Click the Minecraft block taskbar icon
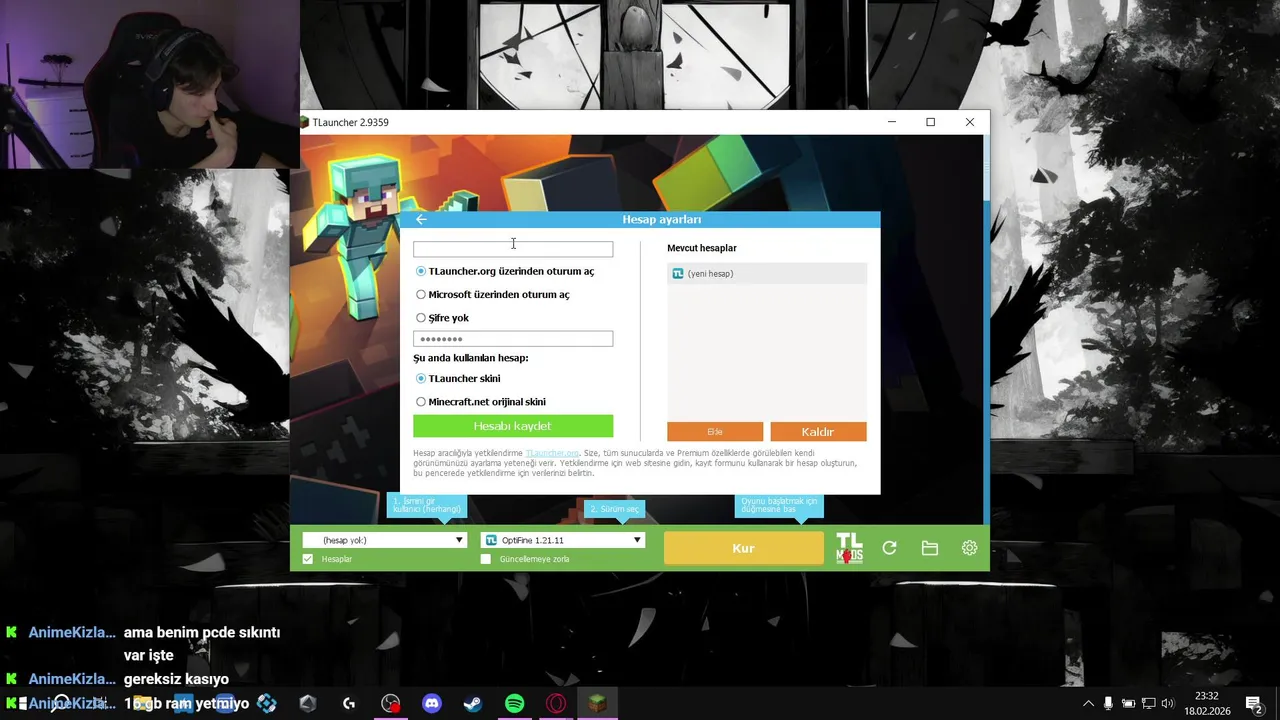The width and height of the screenshot is (1280, 720). click(596, 704)
